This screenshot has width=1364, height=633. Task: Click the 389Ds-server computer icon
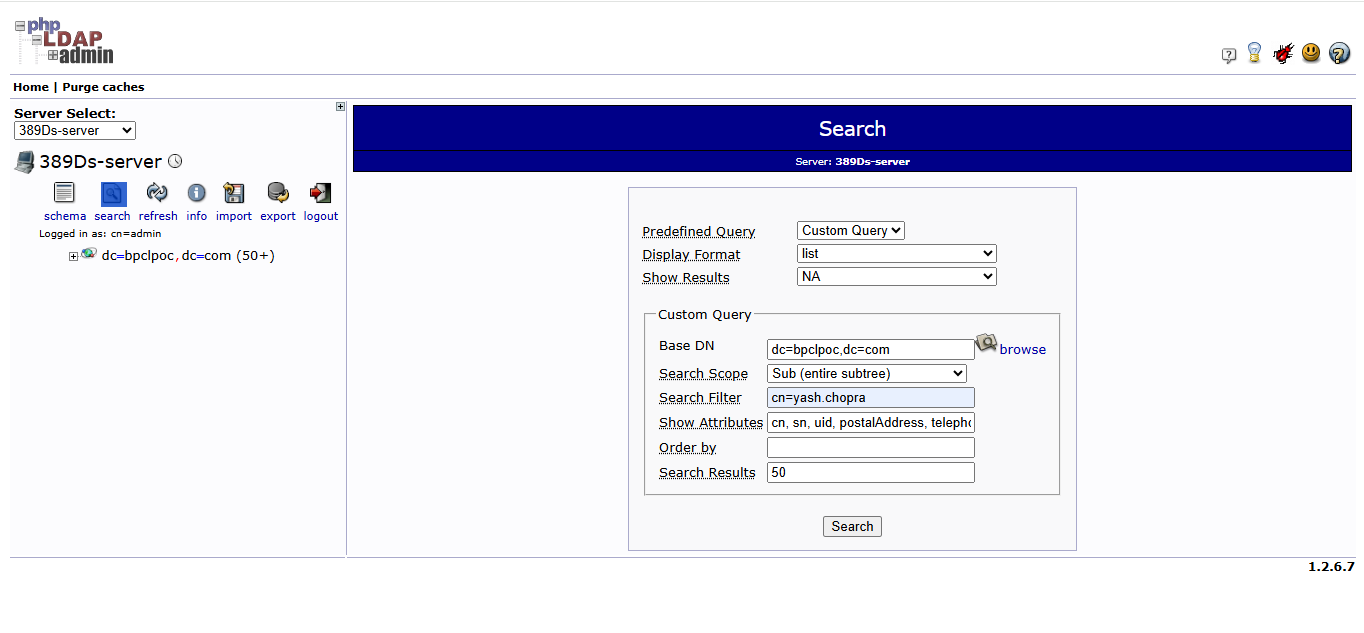24,162
